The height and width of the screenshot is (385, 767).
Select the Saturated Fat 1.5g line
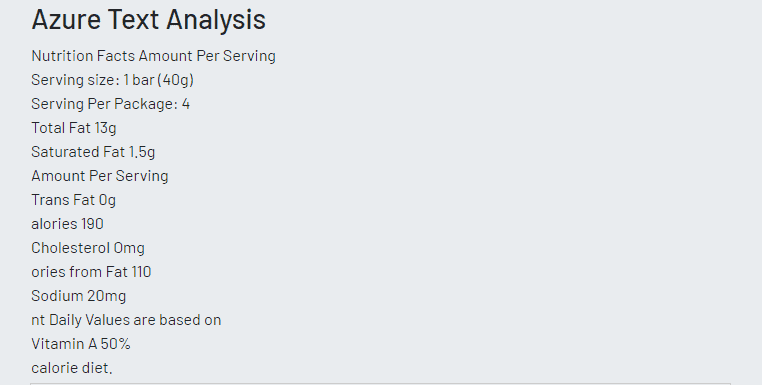[x=93, y=152]
